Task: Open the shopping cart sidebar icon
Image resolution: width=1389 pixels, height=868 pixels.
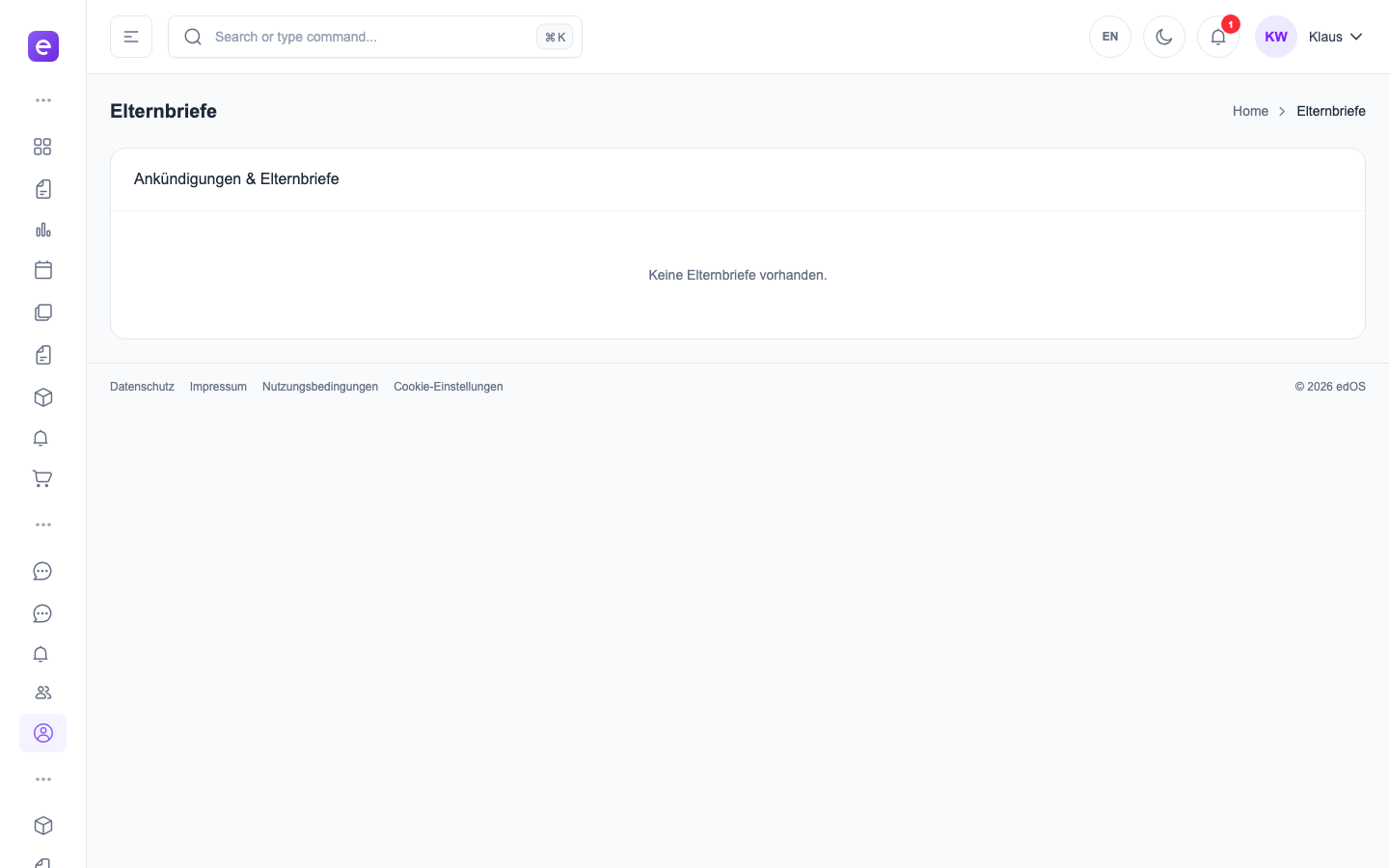Action: (x=42, y=478)
